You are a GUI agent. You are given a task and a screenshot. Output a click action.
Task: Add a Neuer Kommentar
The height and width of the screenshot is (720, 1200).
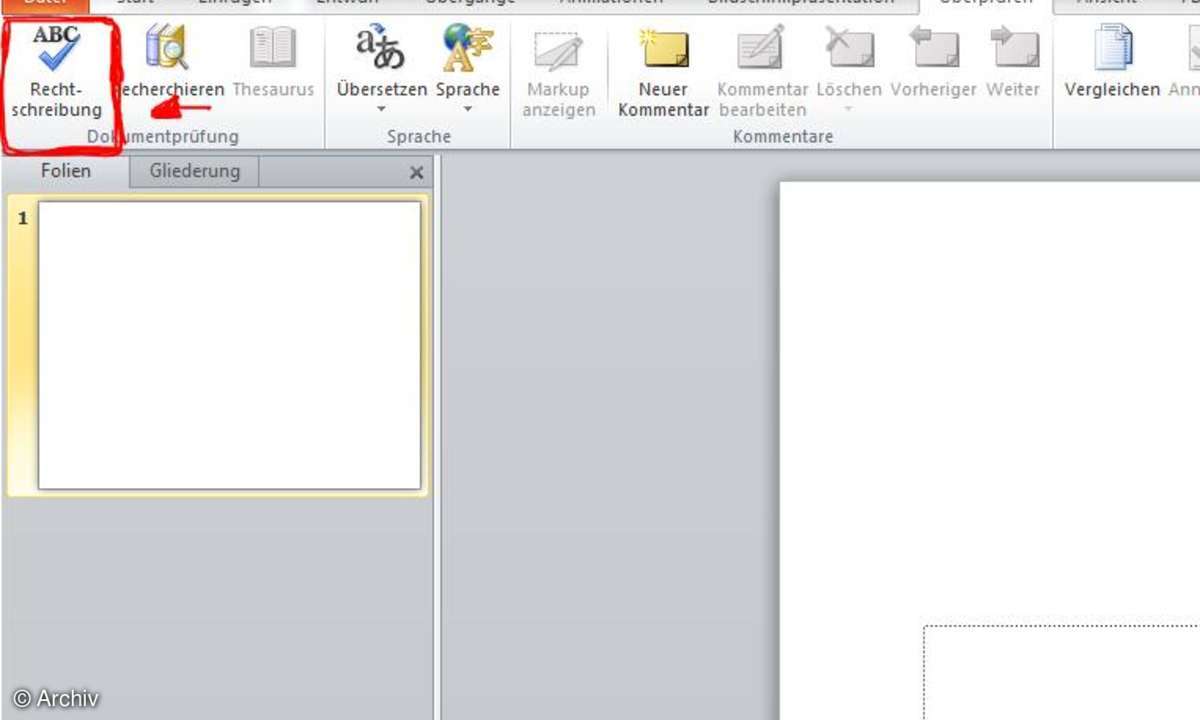pyautogui.click(x=663, y=70)
